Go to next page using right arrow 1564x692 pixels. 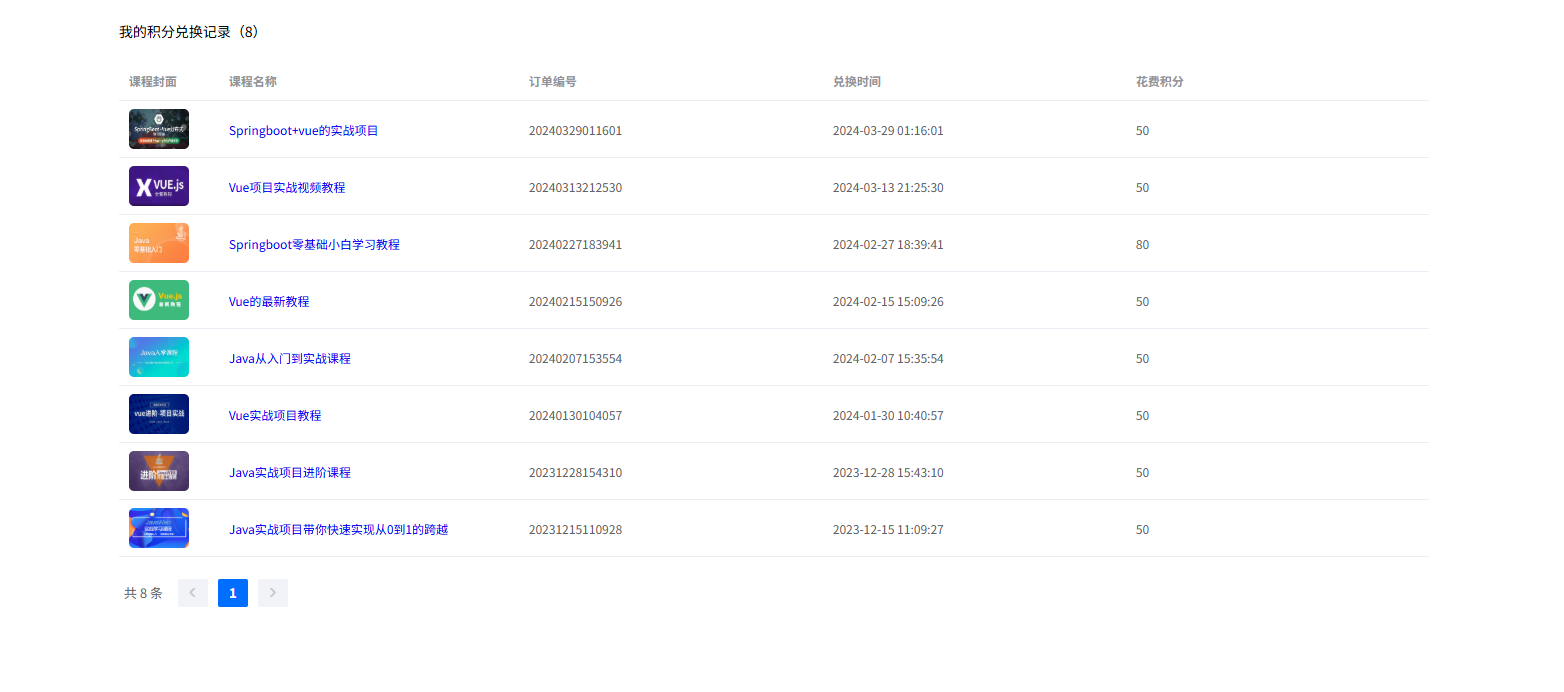pos(273,593)
